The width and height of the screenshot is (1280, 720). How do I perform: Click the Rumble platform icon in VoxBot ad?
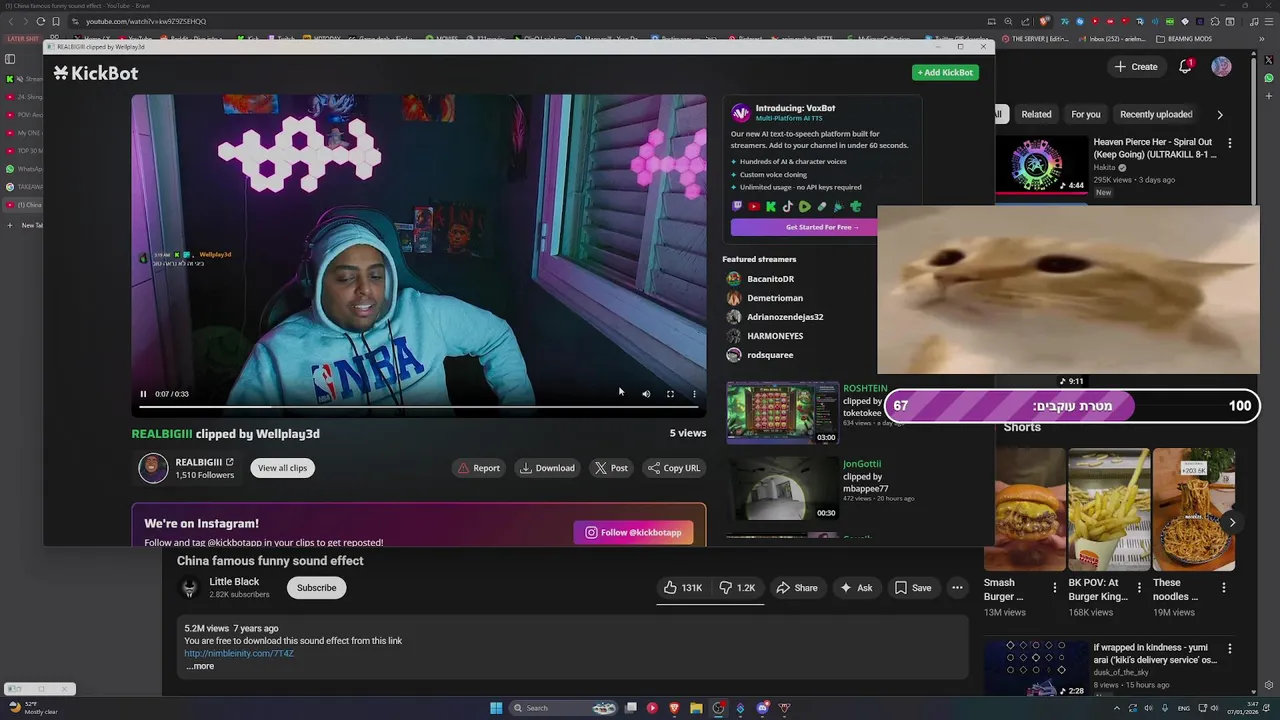point(805,207)
